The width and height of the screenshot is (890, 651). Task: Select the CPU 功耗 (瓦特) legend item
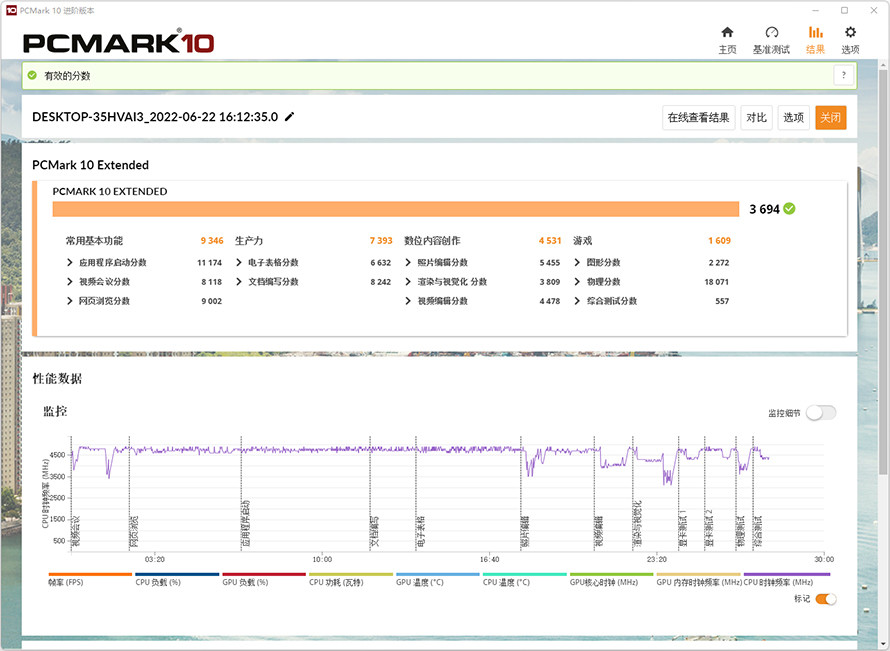[351, 579]
